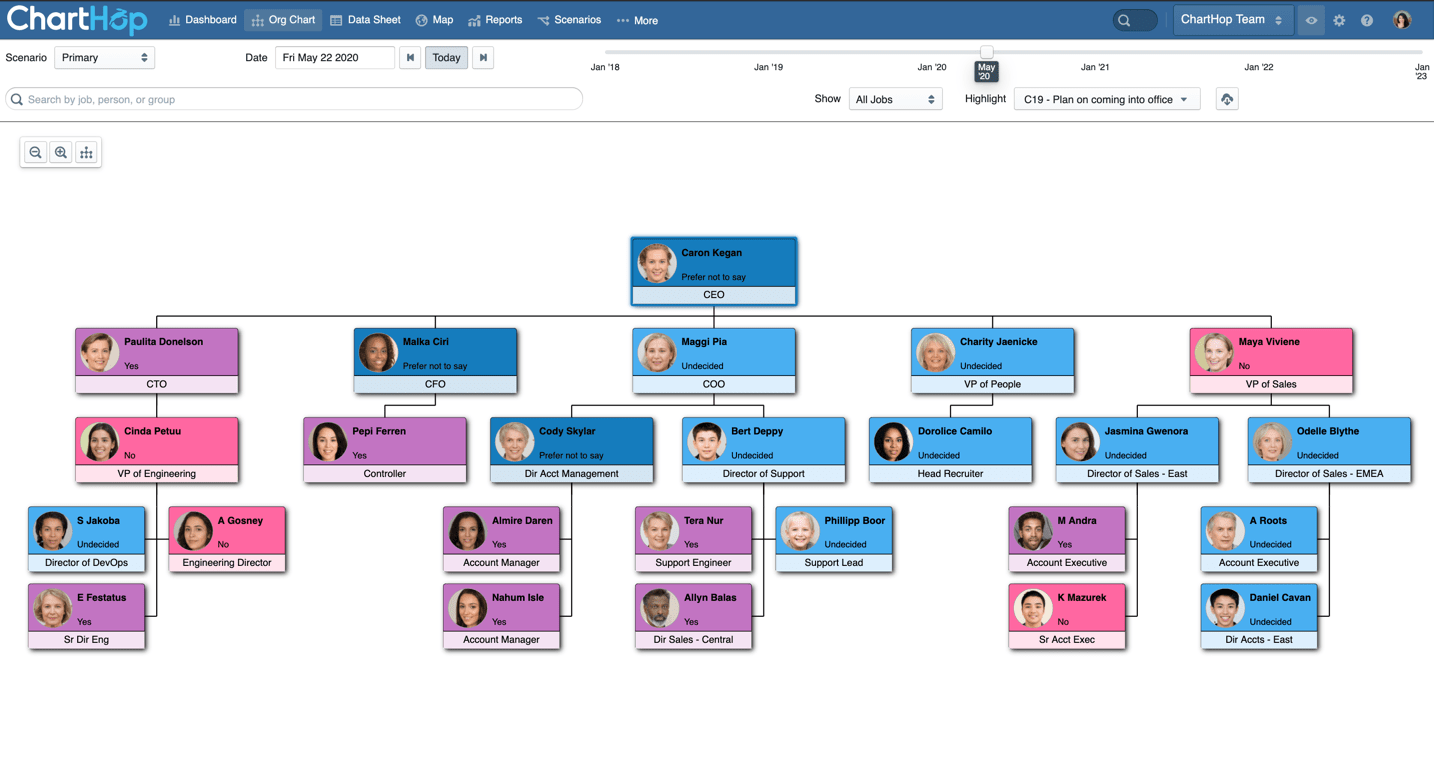
Task: Highlight using C19 coming into office view
Action: point(1106,99)
